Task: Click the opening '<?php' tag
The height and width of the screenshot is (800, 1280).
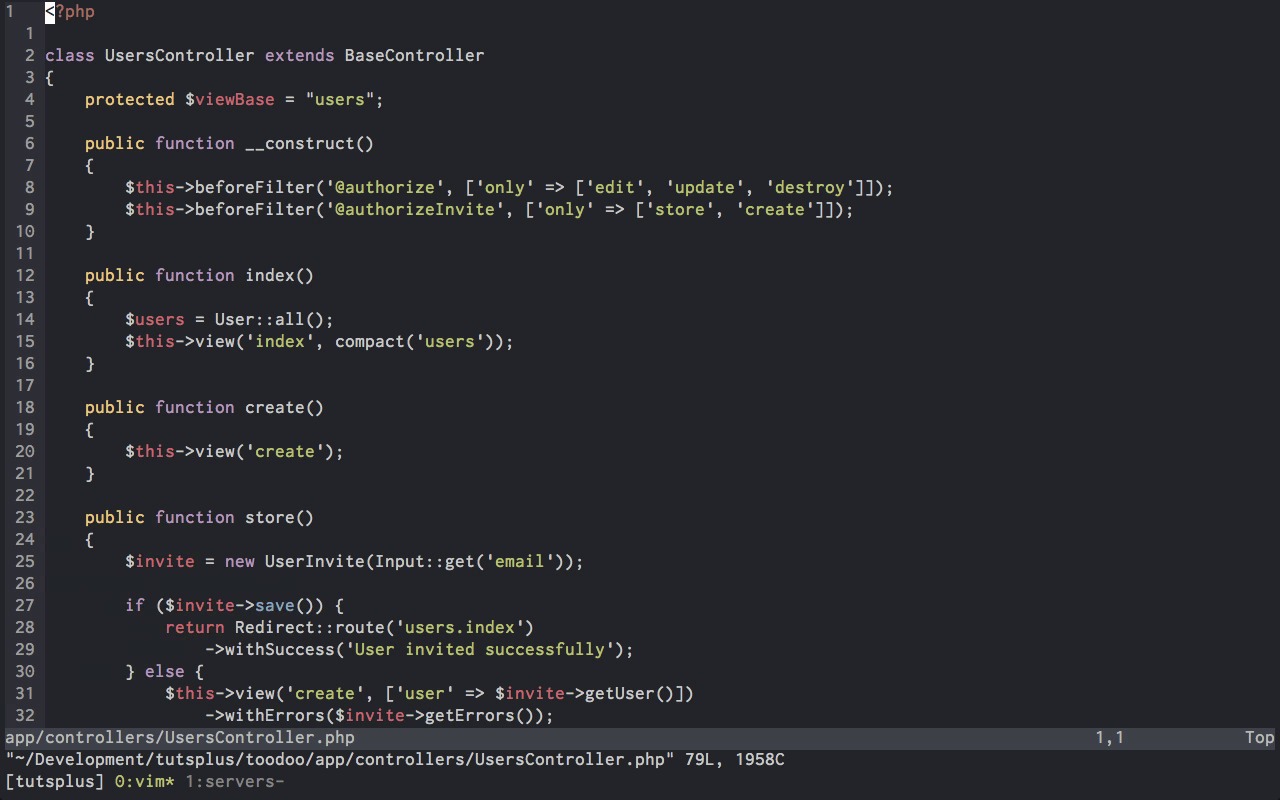Action: click(70, 12)
